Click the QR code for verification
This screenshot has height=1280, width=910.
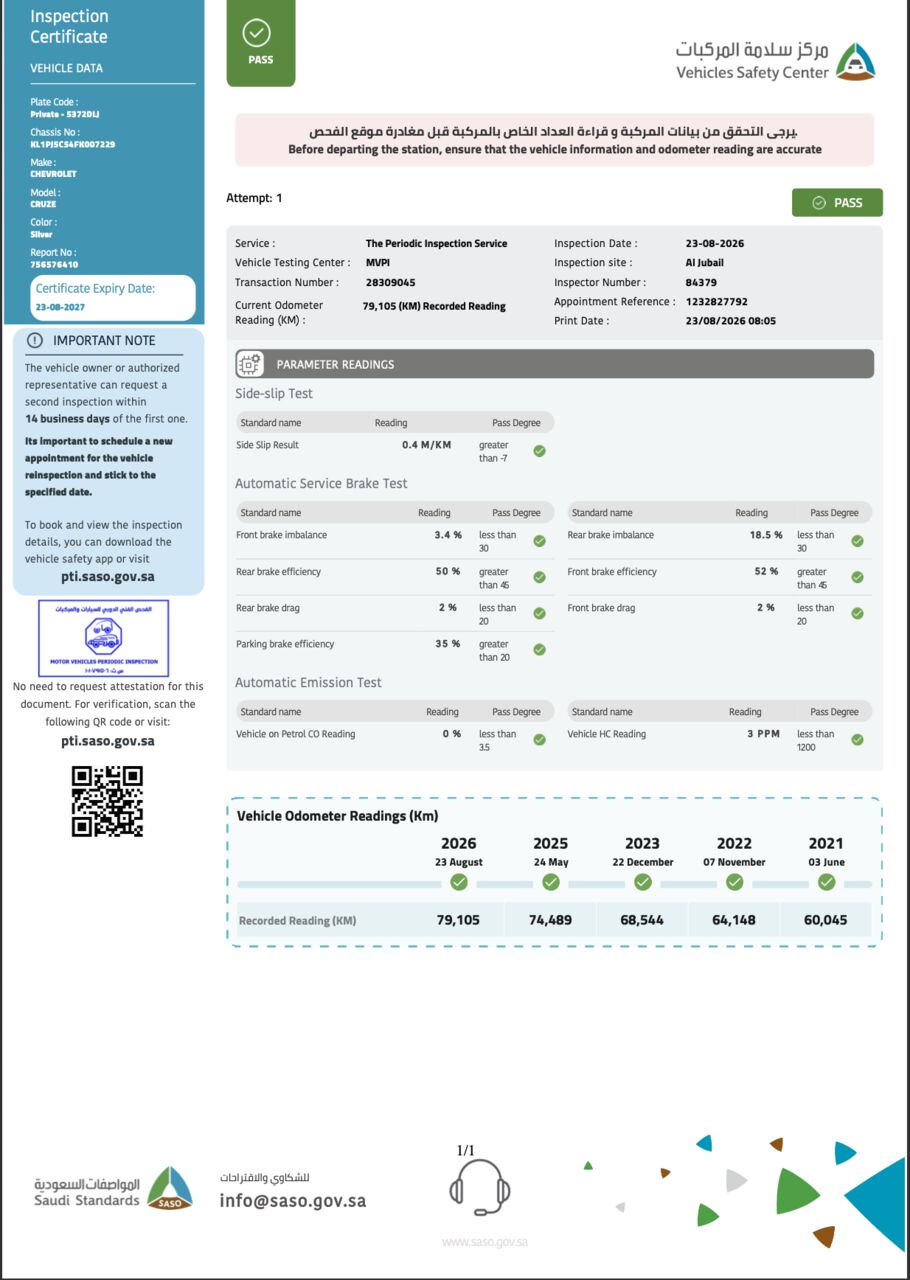point(107,801)
